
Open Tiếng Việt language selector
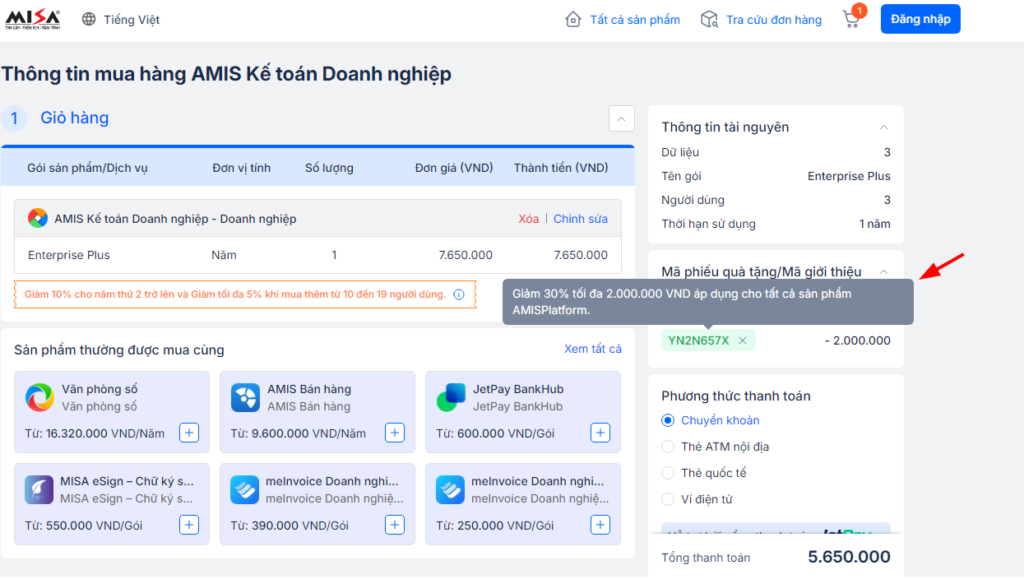tap(131, 20)
